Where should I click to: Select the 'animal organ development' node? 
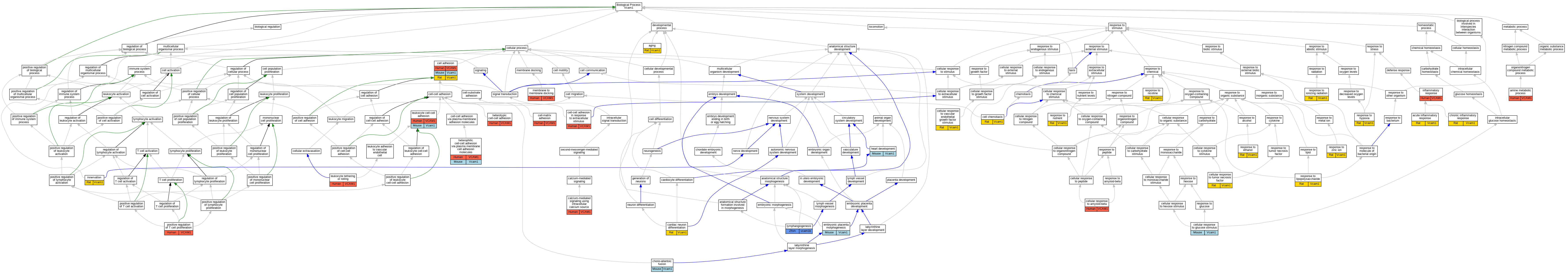click(x=883, y=119)
